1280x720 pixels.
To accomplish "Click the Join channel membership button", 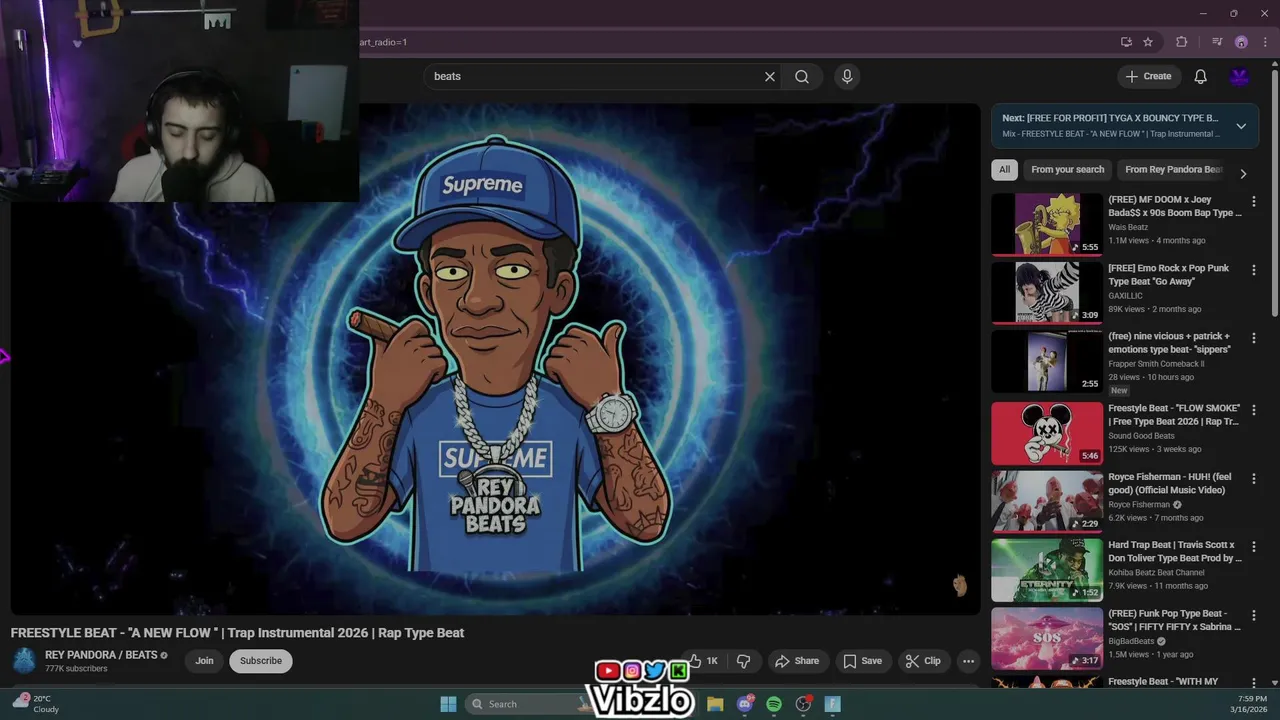I will [x=204, y=661].
